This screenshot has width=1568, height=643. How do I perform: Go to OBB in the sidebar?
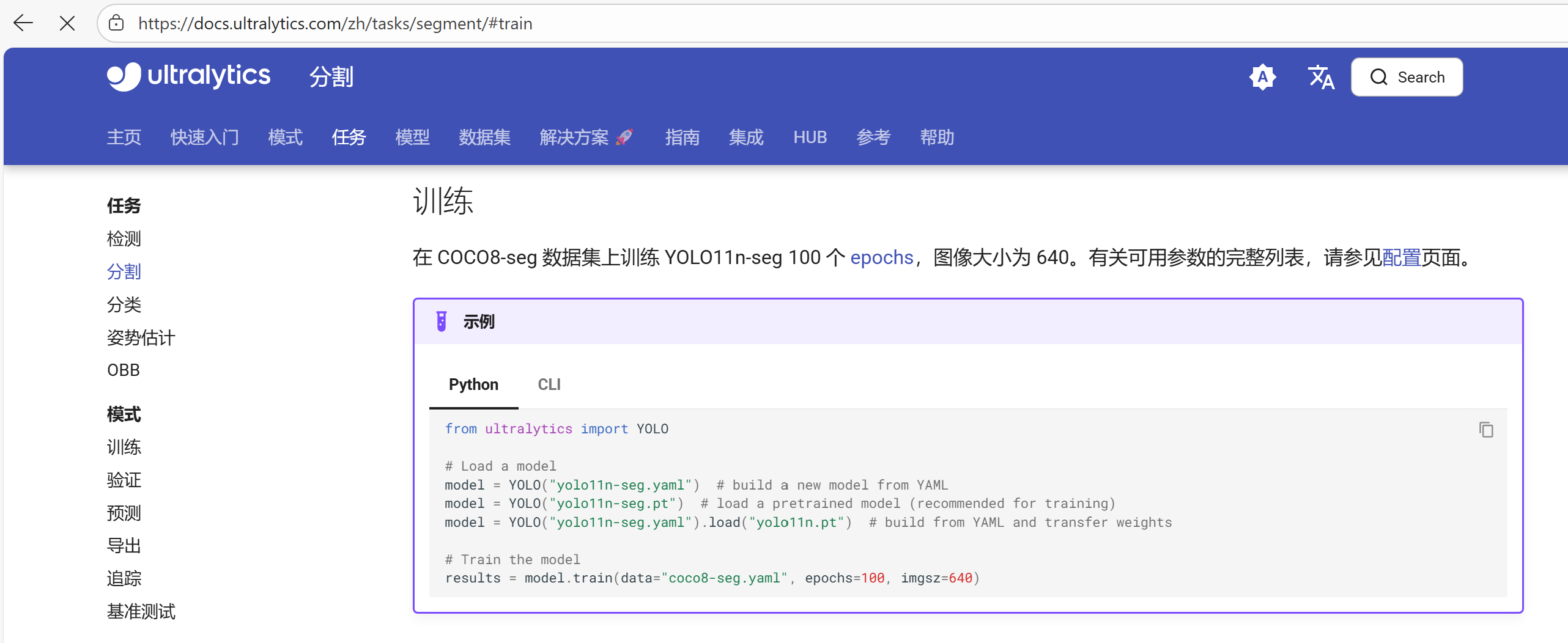124,370
